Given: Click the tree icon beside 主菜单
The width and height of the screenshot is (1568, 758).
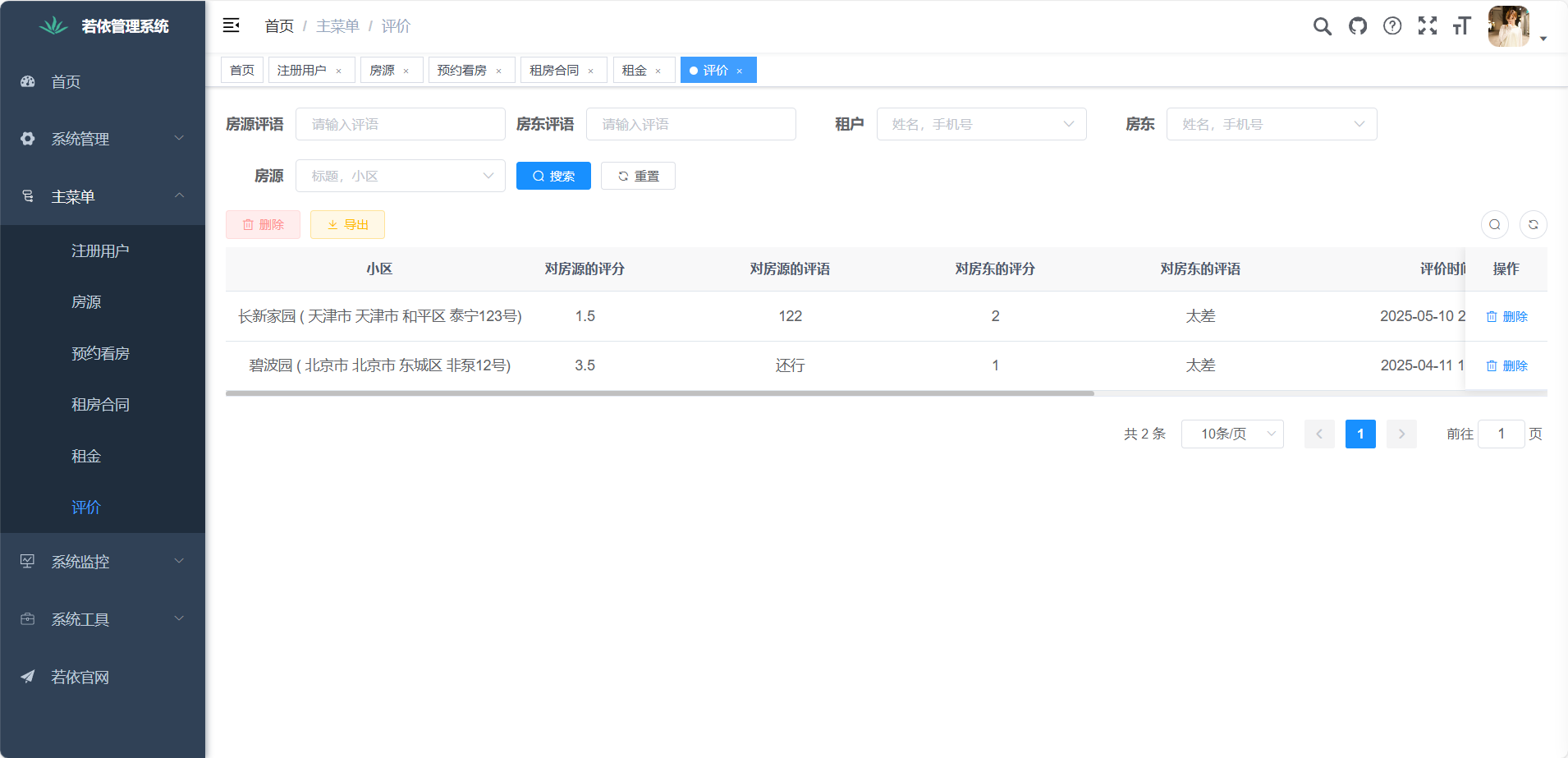Looking at the screenshot, I should coord(28,196).
